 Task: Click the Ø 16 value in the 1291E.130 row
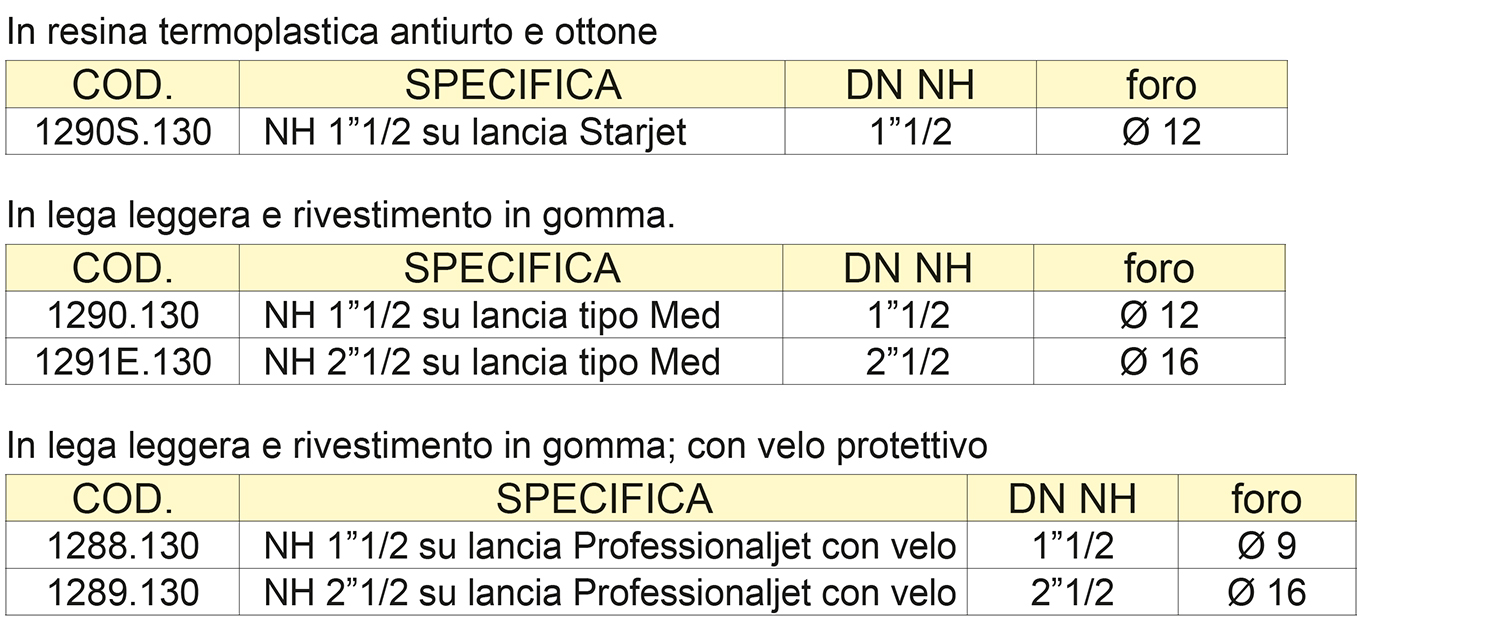[1159, 362]
